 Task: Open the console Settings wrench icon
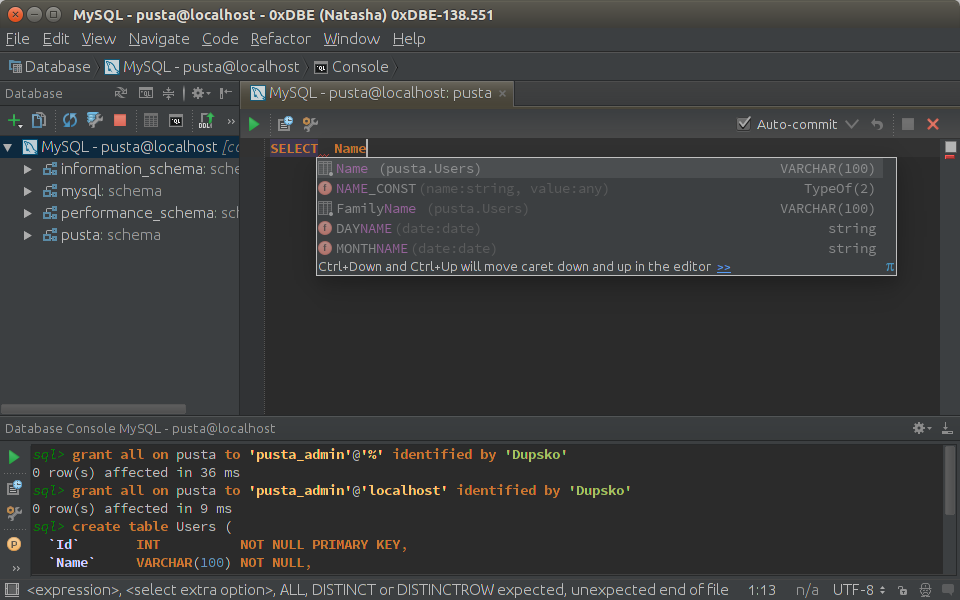(310, 124)
